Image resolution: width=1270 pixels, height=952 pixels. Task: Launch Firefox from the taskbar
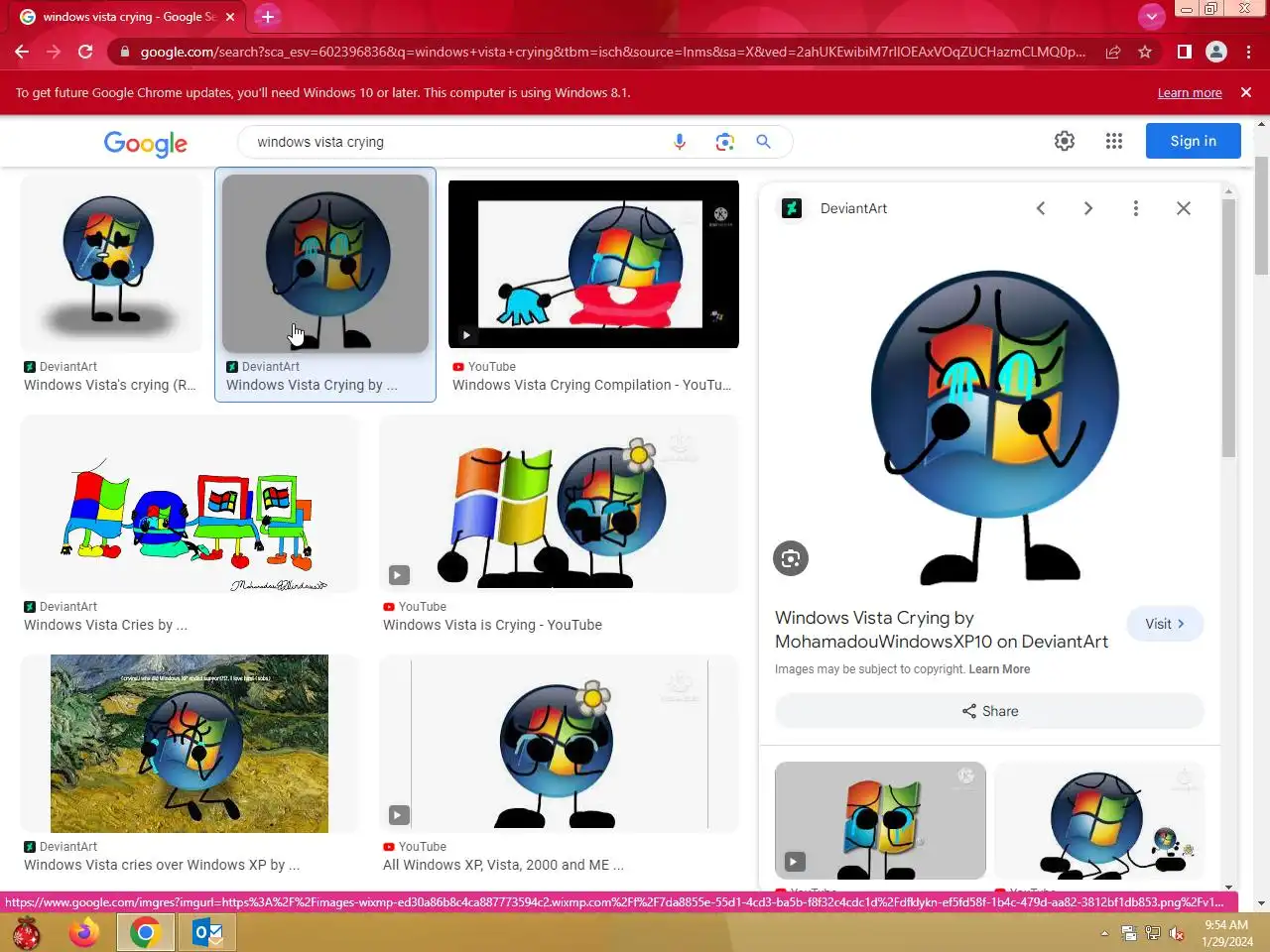84,933
